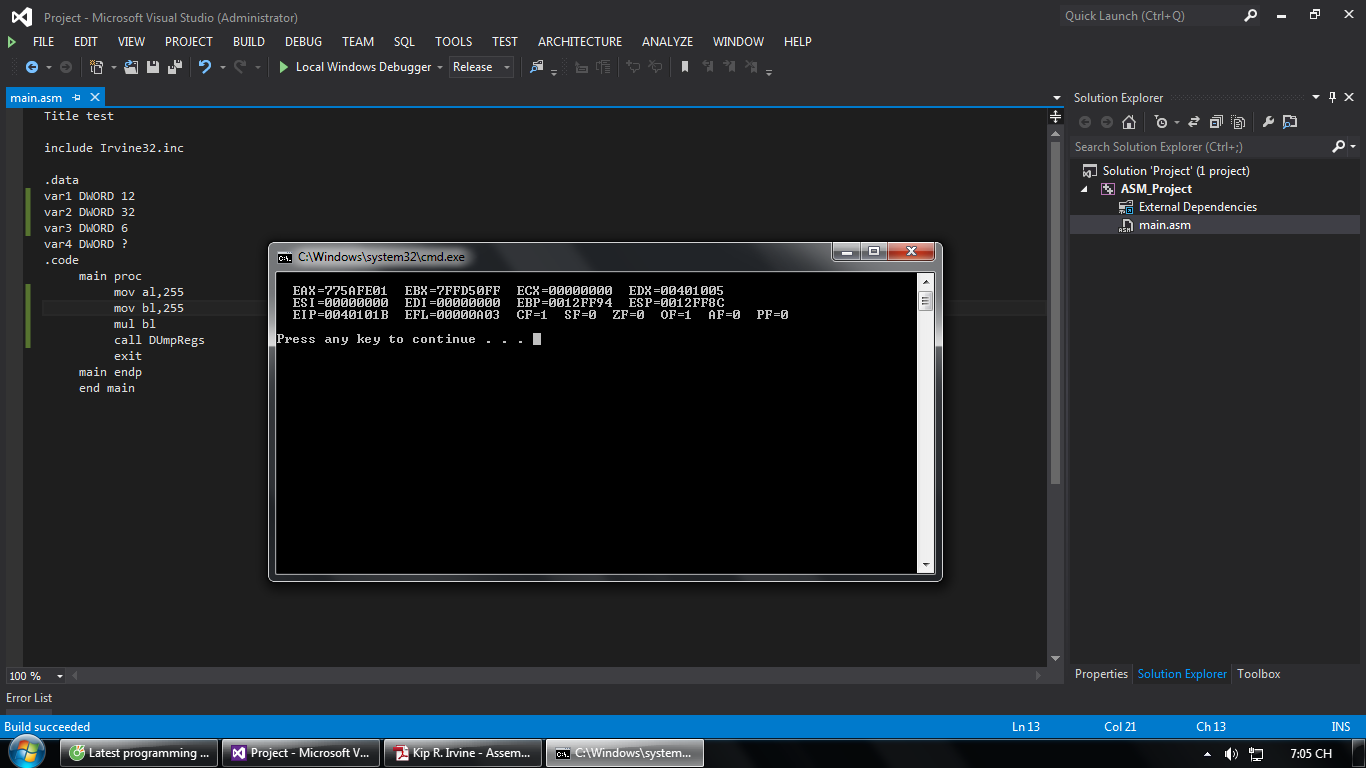Toggle the bookmark icon in toolbar
The image size is (1366, 768).
[x=685, y=67]
